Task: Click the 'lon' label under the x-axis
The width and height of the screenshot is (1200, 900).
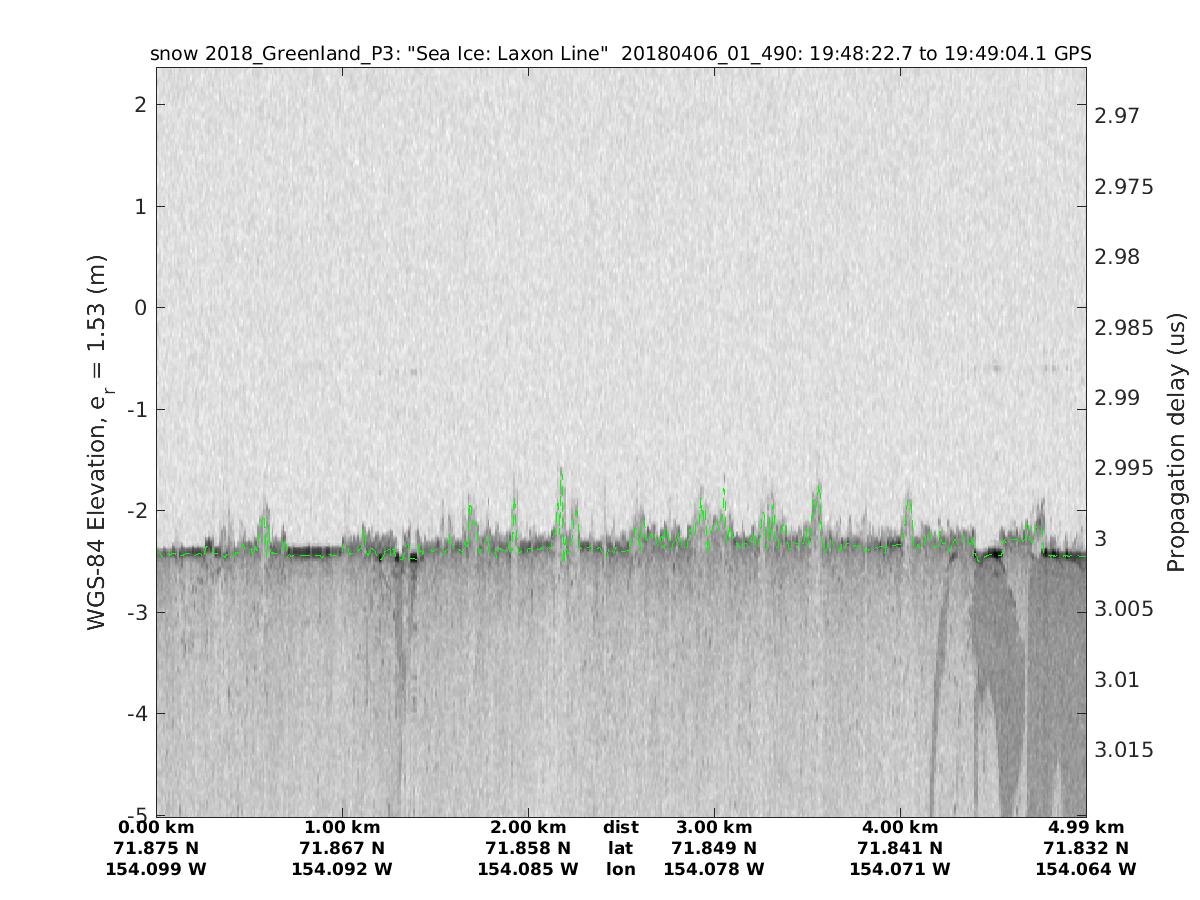Action: click(x=620, y=869)
